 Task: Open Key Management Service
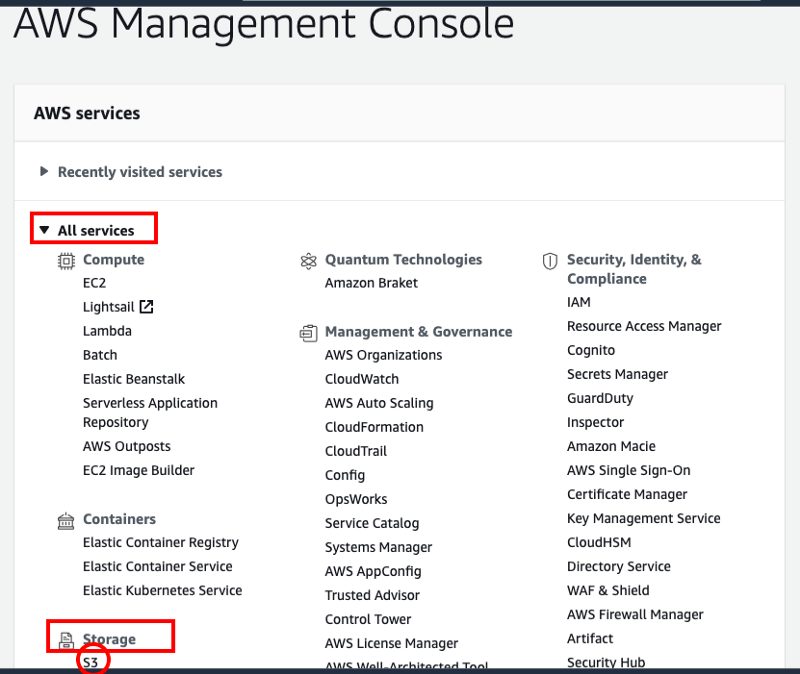point(643,518)
